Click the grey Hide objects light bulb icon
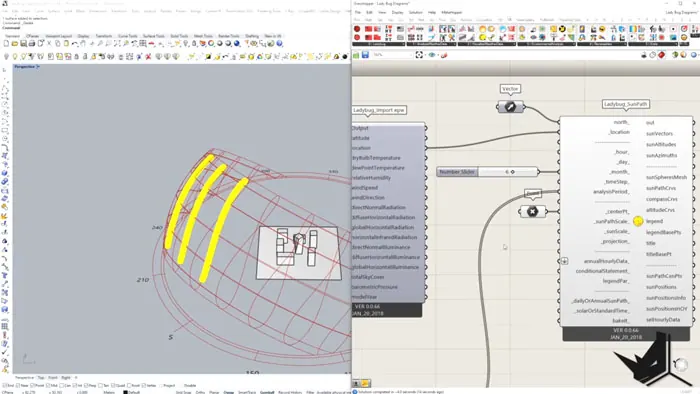This screenshot has height=394, width=700. (6, 57)
